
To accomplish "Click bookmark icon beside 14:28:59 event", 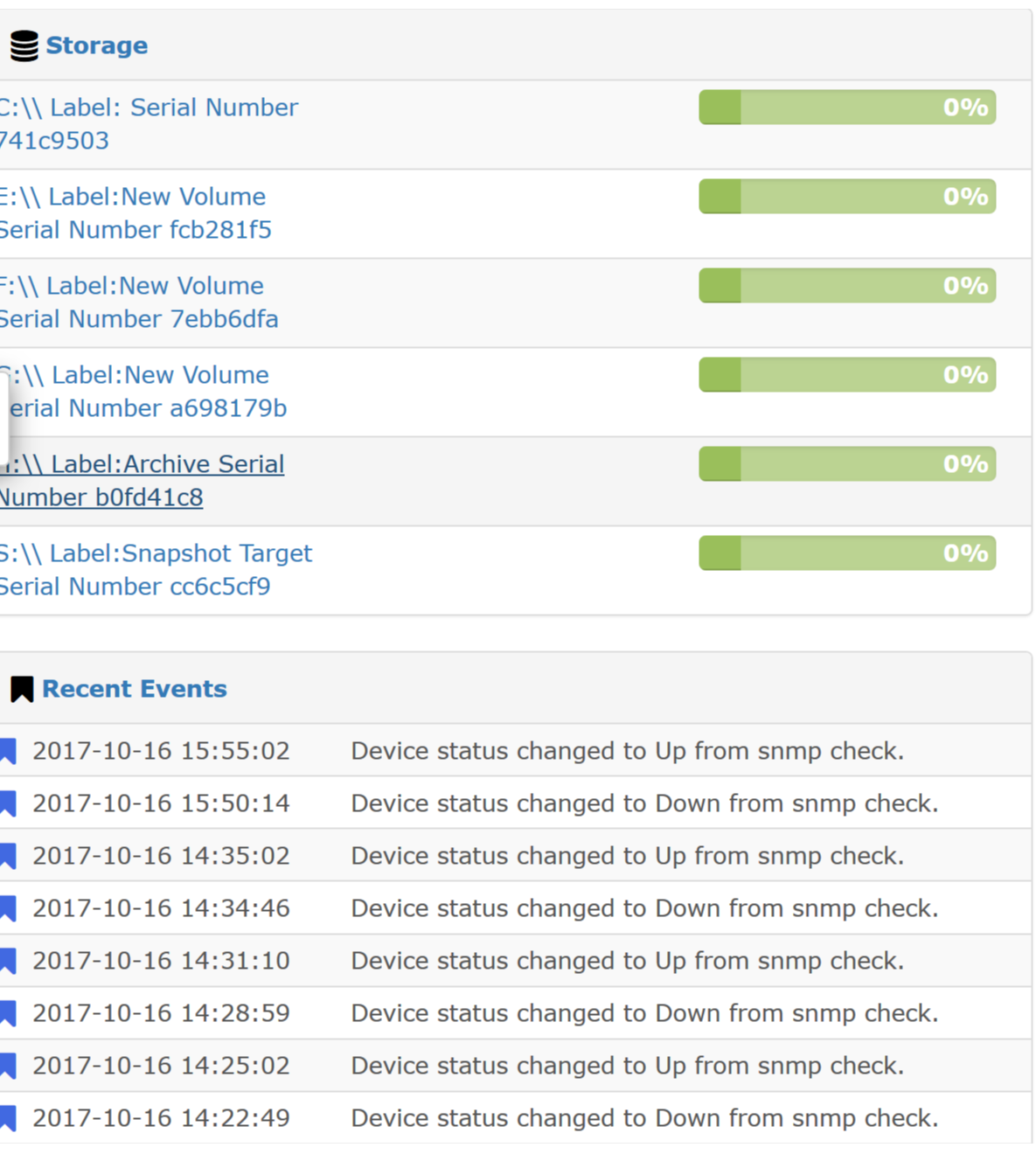I will click(8, 1013).
